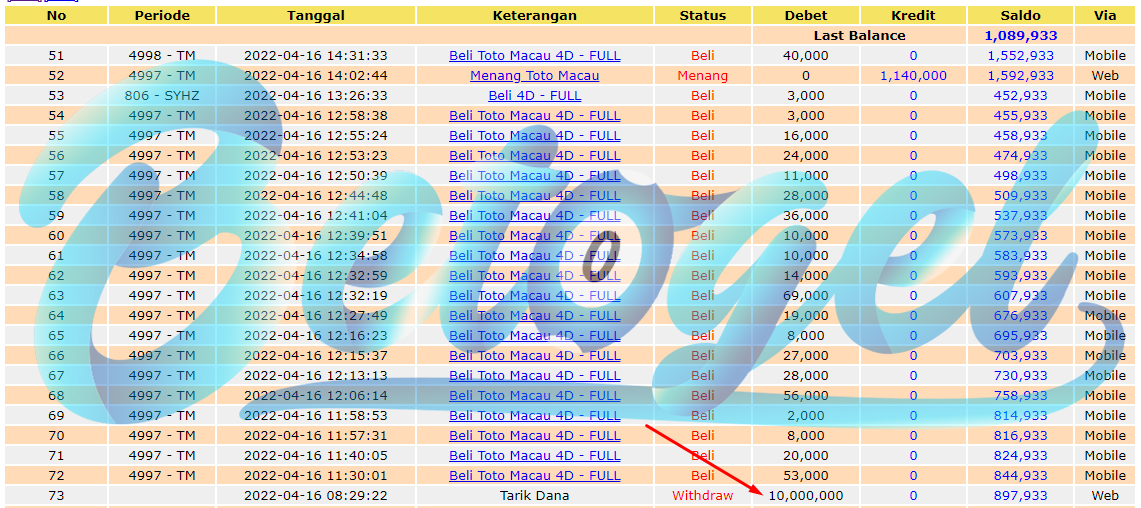Select the 10,000,000 debit amount
The image size is (1141, 508).
coord(806,496)
